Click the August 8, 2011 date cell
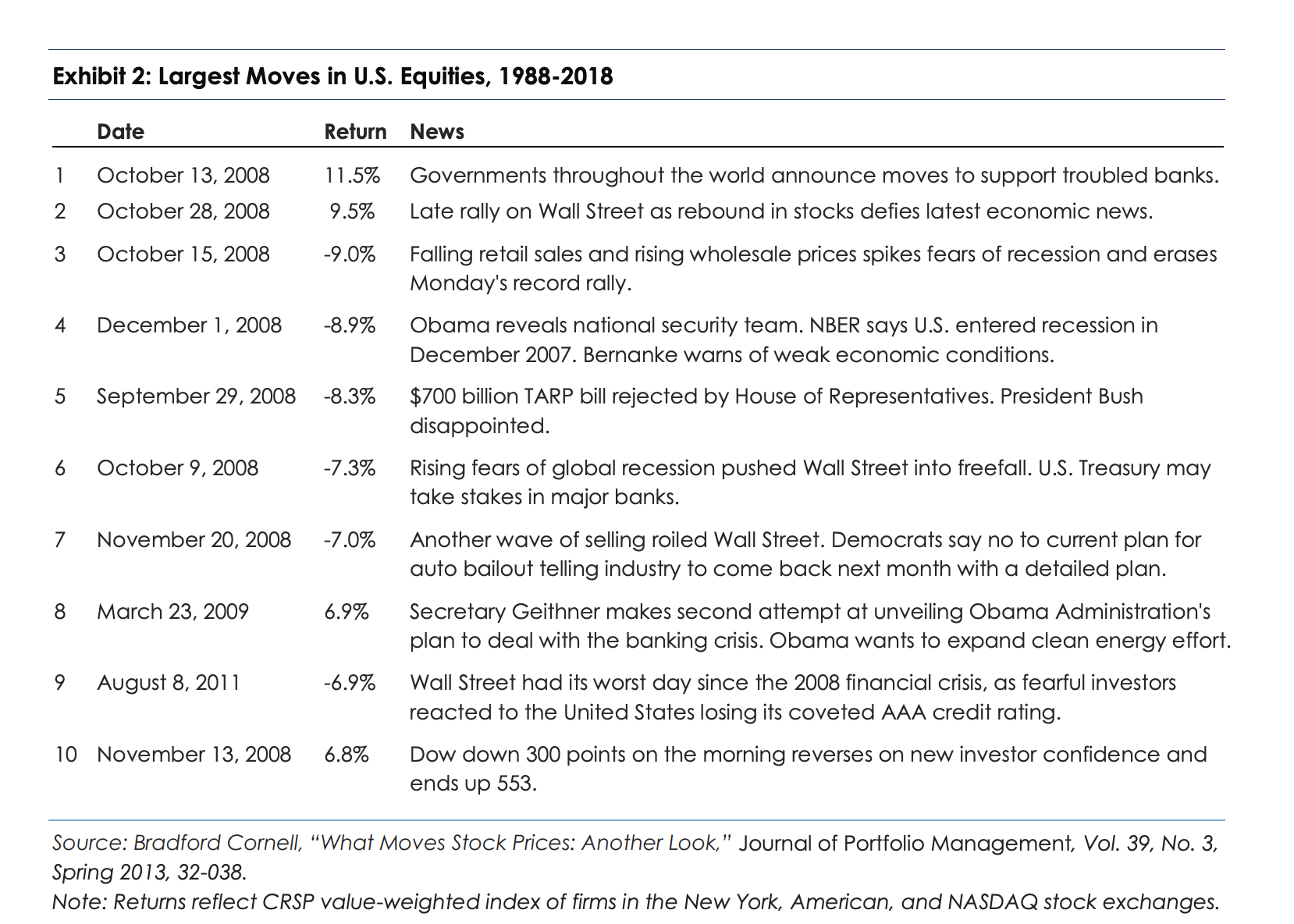Image resolution: width=1294 pixels, height=924 pixels. click(169, 683)
